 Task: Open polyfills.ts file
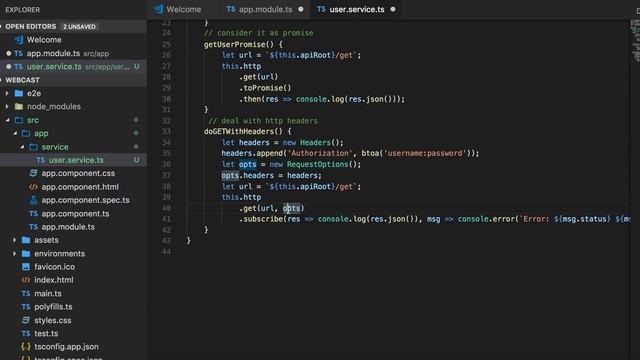(x=53, y=307)
